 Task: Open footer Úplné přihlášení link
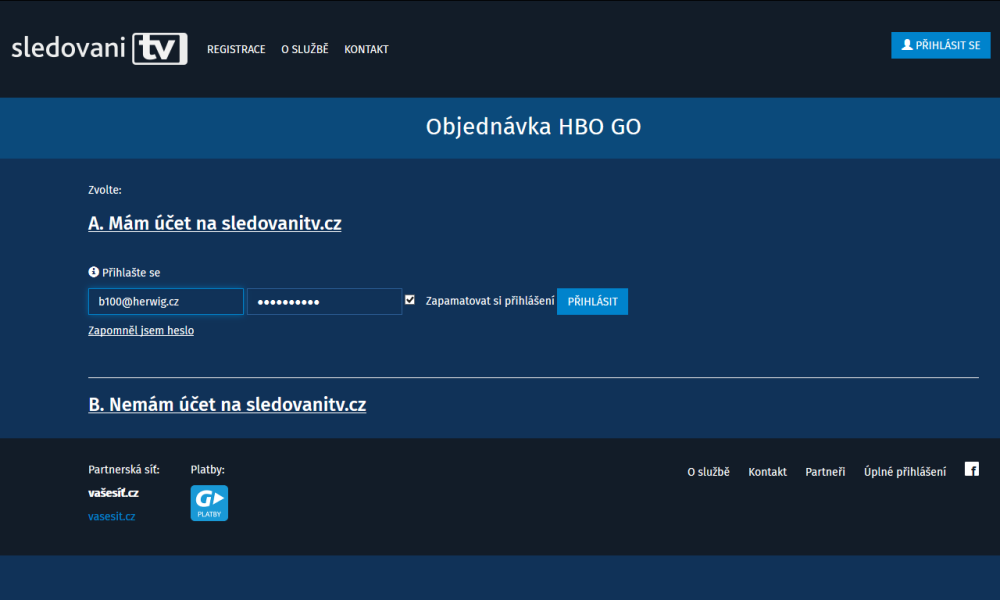905,472
